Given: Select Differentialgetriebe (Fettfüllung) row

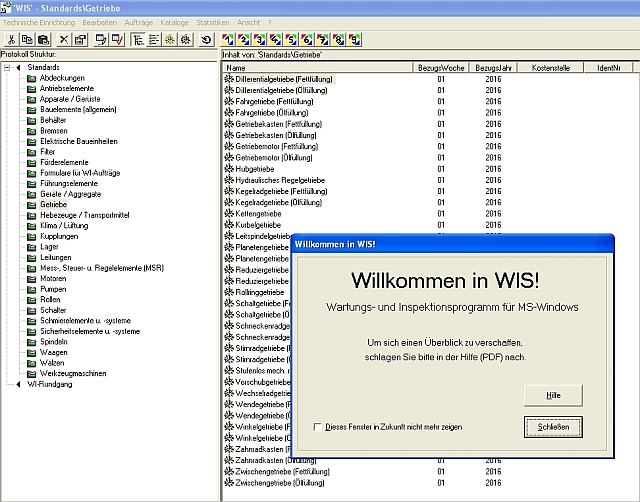Looking at the screenshot, I should point(284,79).
